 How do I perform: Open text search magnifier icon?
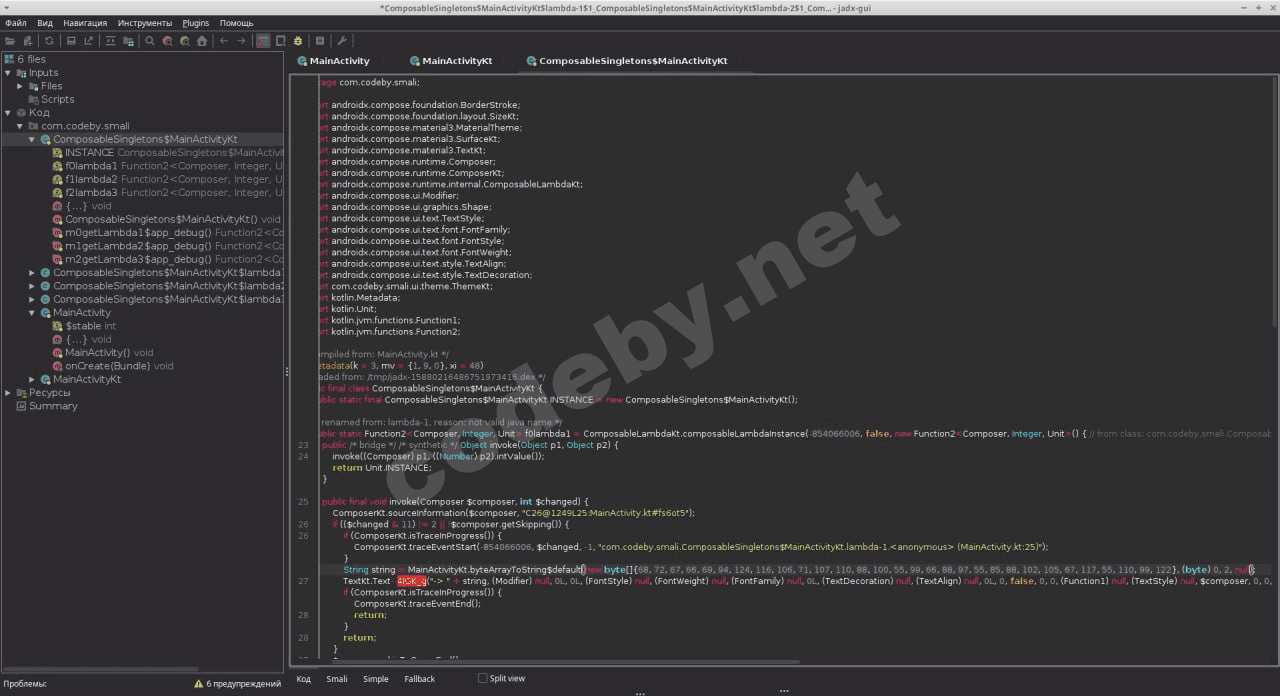150,41
